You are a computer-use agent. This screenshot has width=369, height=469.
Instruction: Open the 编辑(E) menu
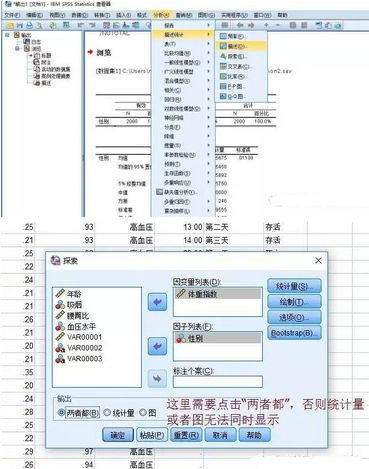pyautogui.click(x=35, y=15)
